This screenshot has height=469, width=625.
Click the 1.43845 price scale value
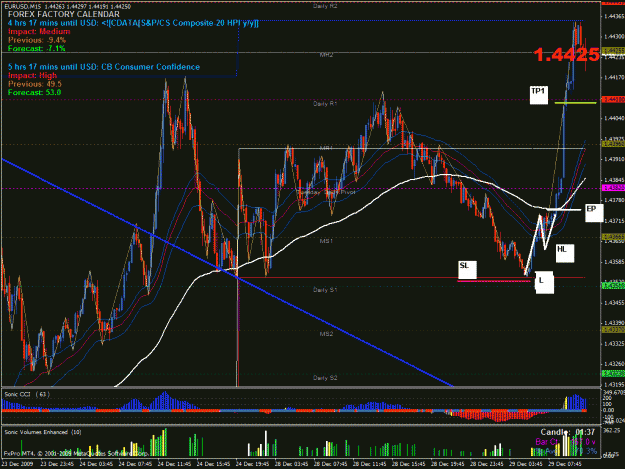click(x=614, y=180)
